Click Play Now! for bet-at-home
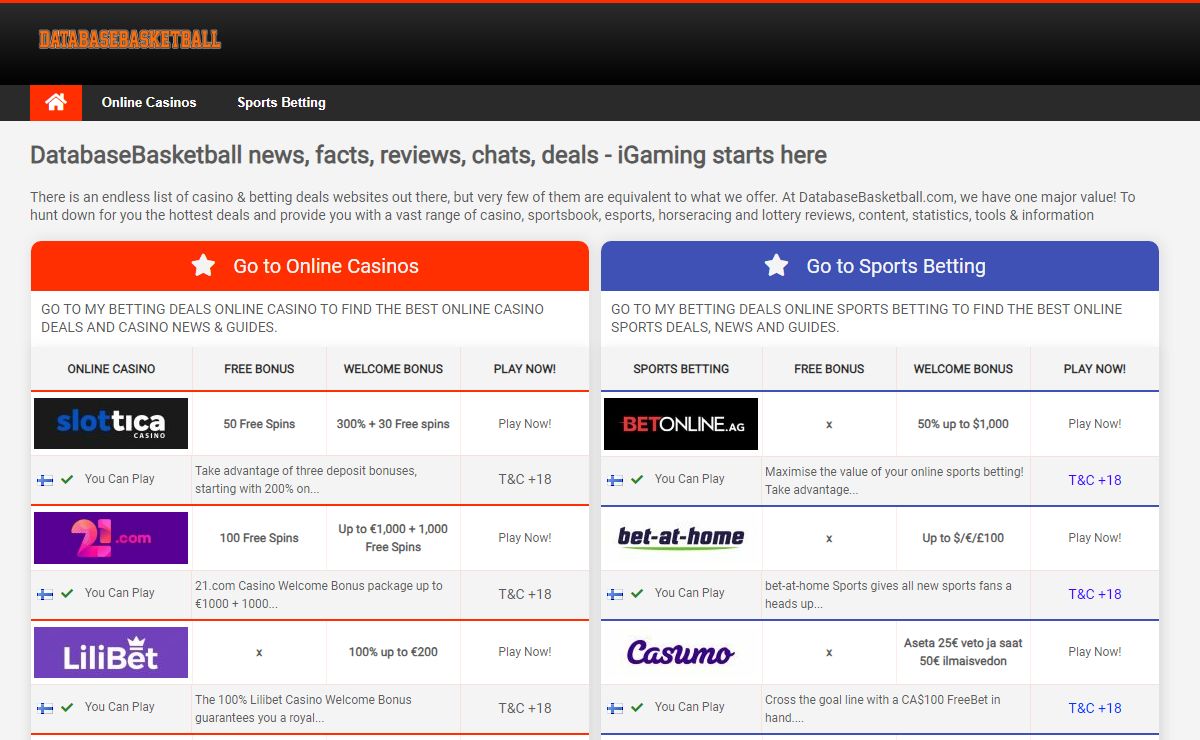This screenshot has height=740, width=1200. coord(1095,538)
